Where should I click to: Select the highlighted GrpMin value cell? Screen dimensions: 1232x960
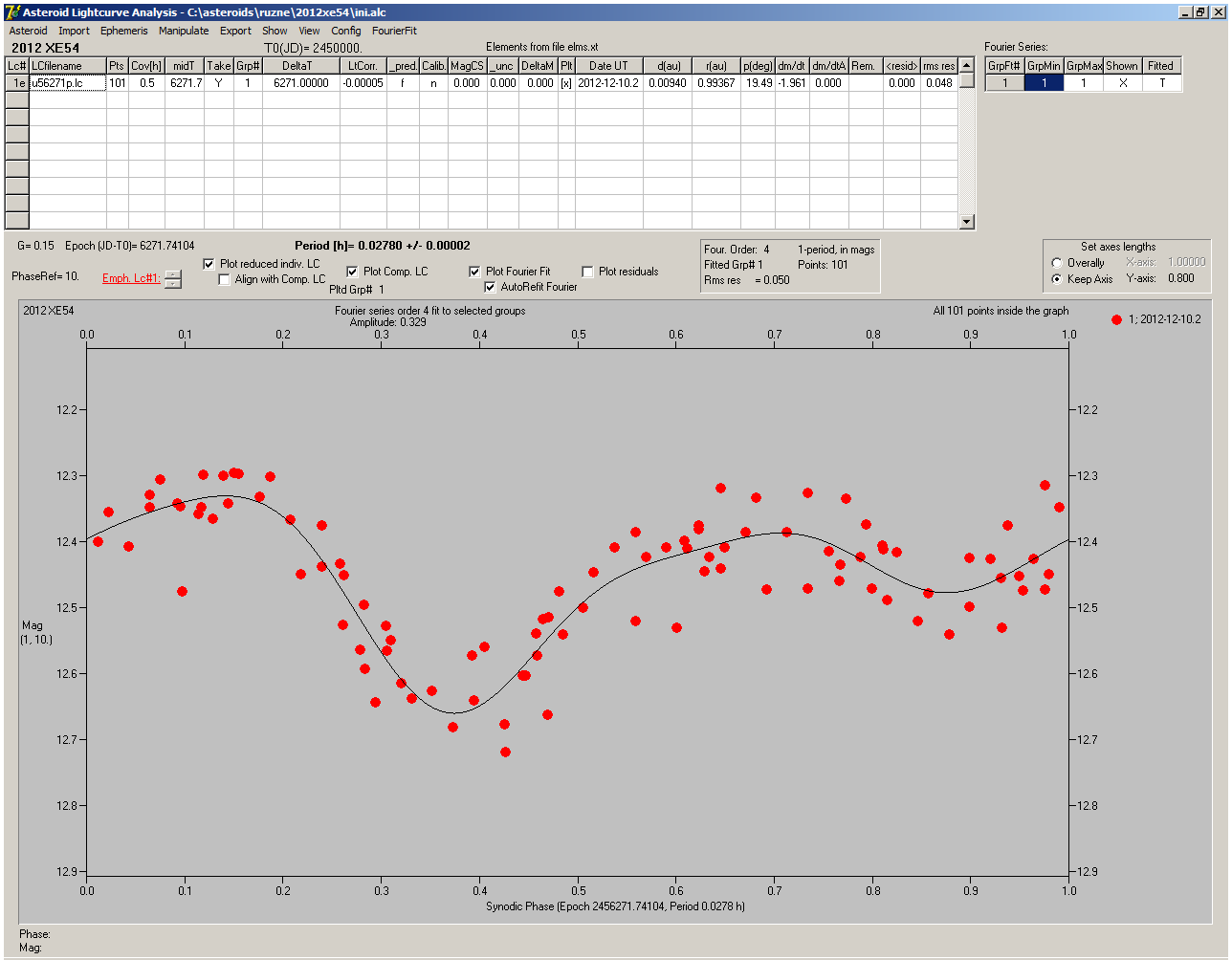tap(1044, 83)
